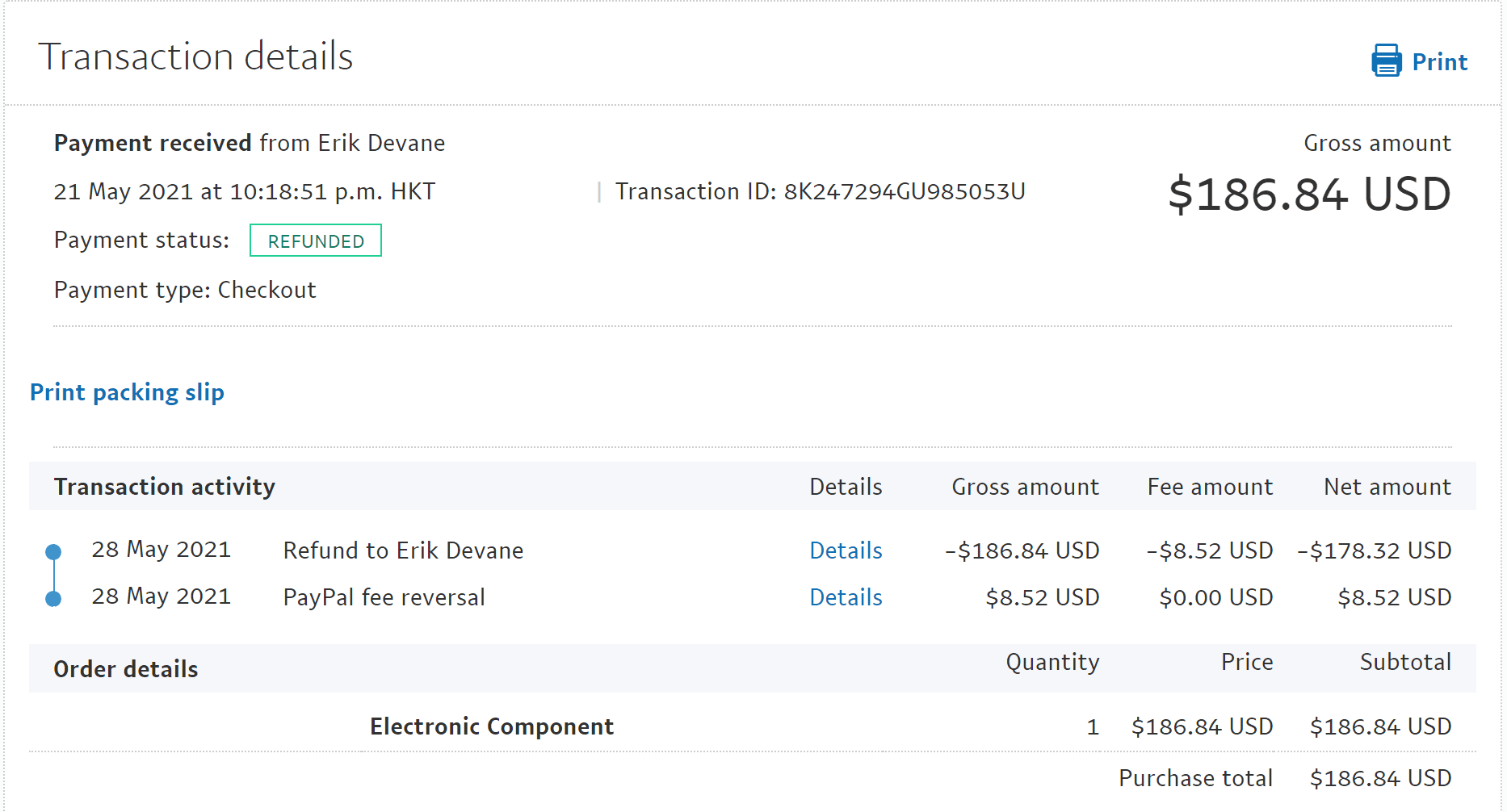Click the printer icon

point(1386,61)
